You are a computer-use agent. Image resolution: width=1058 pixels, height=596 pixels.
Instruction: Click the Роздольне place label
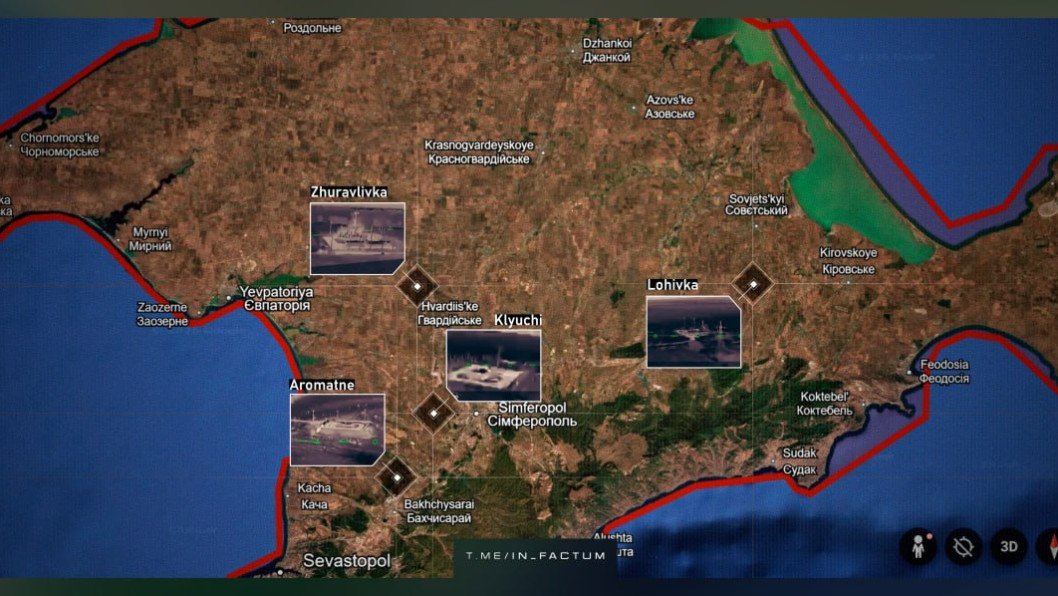point(312,28)
